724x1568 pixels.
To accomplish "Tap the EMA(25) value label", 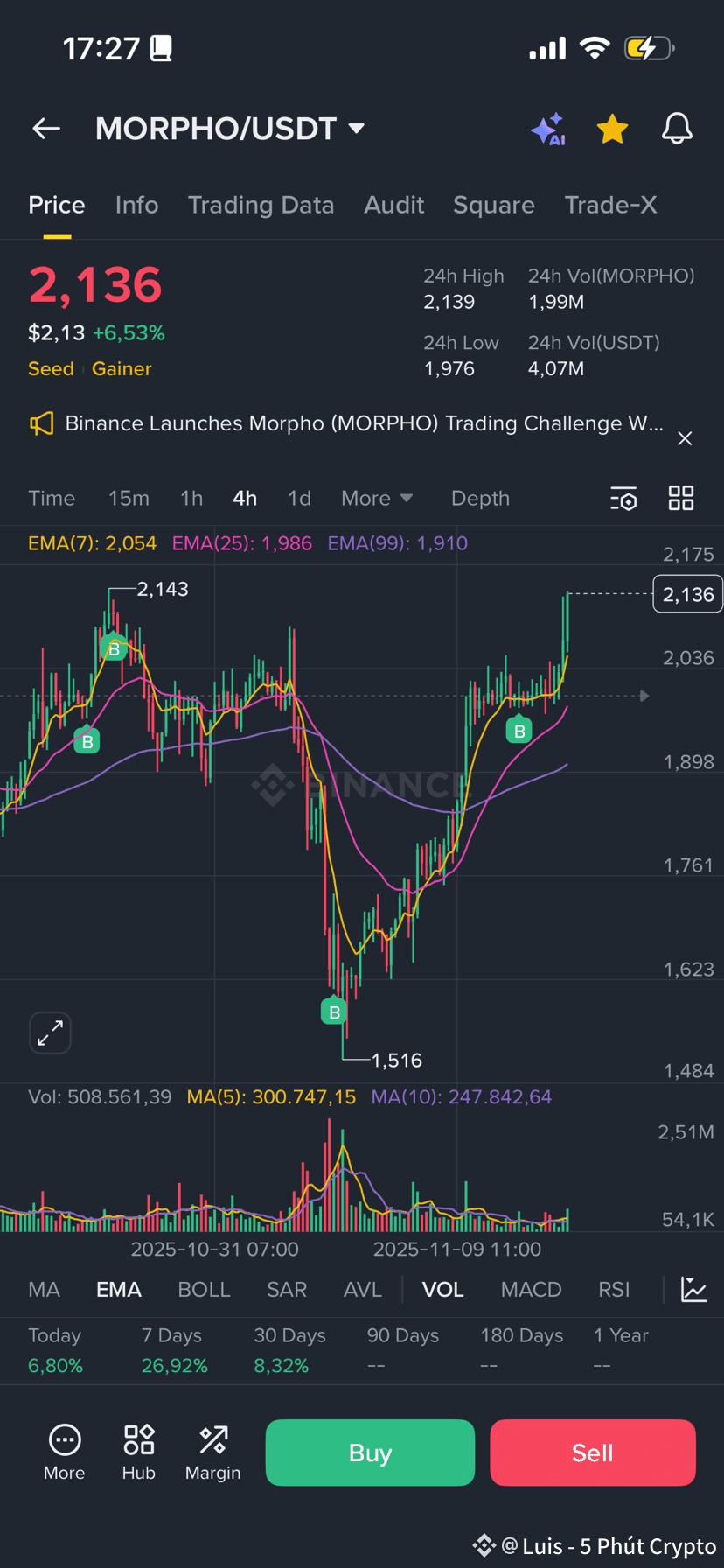I will point(242,543).
